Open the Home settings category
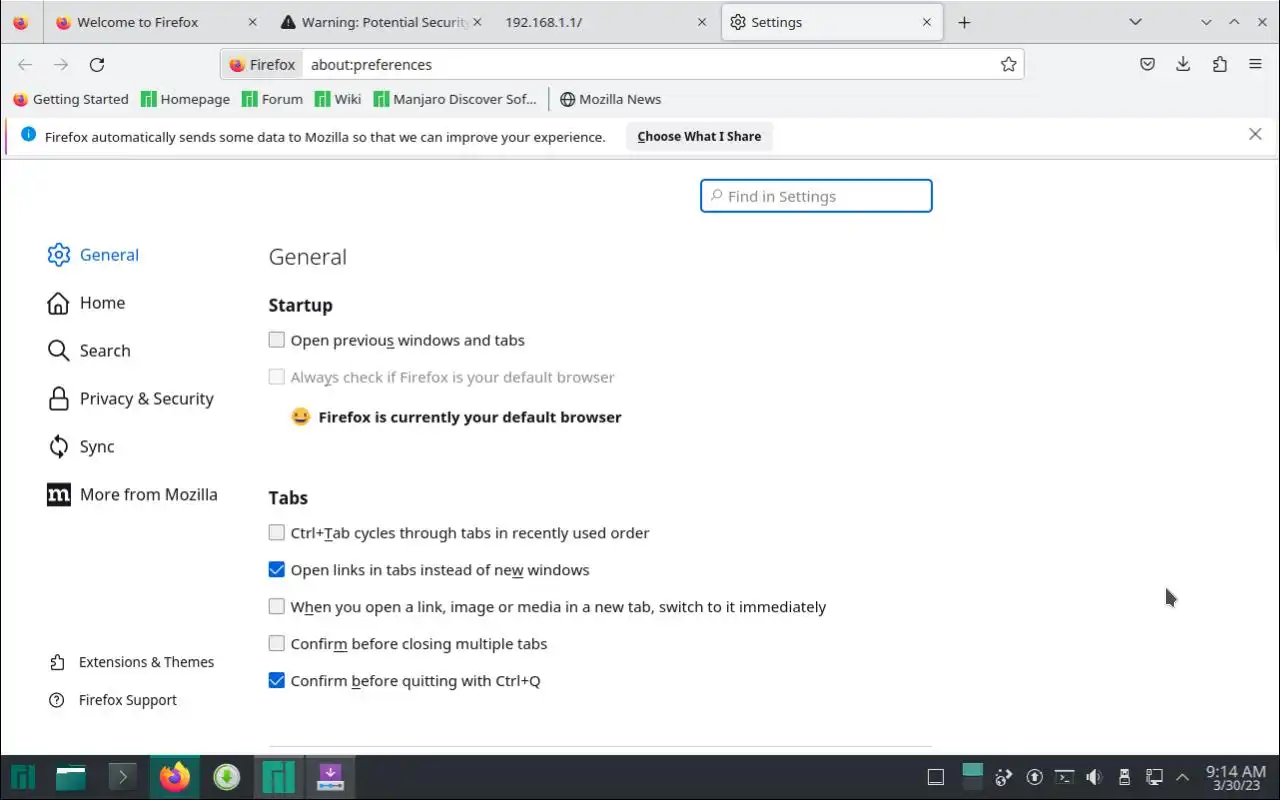This screenshot has width=1280, height=800. coord(86,303)
